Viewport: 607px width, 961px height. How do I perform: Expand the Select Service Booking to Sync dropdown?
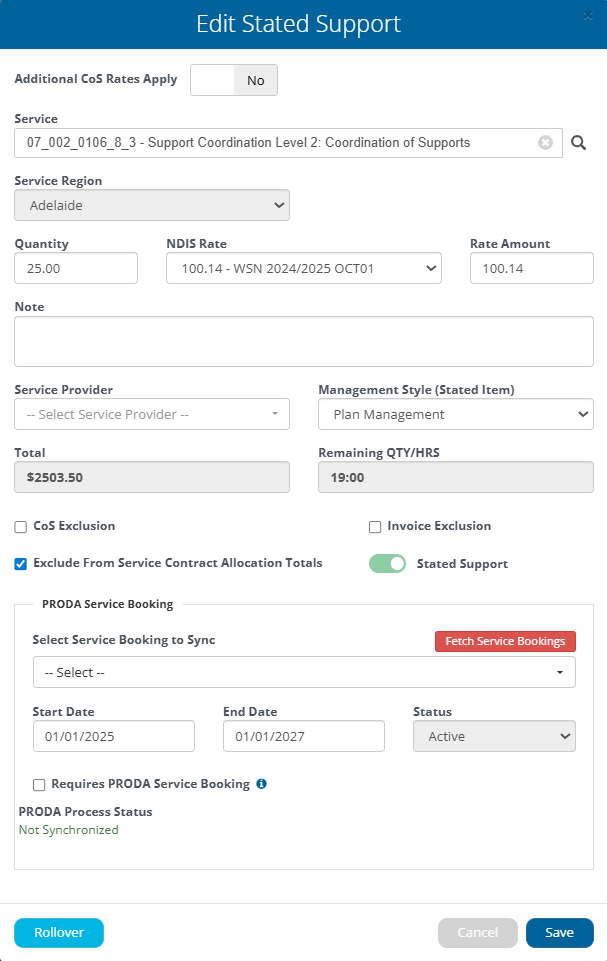pyautogui.click(x=304, y=672)
